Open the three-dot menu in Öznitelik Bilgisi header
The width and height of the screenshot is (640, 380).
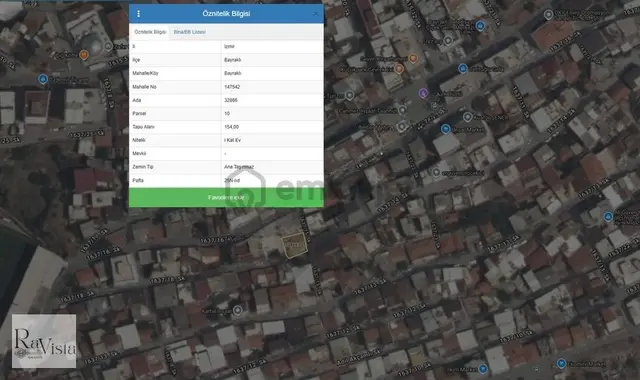[138, 13]
